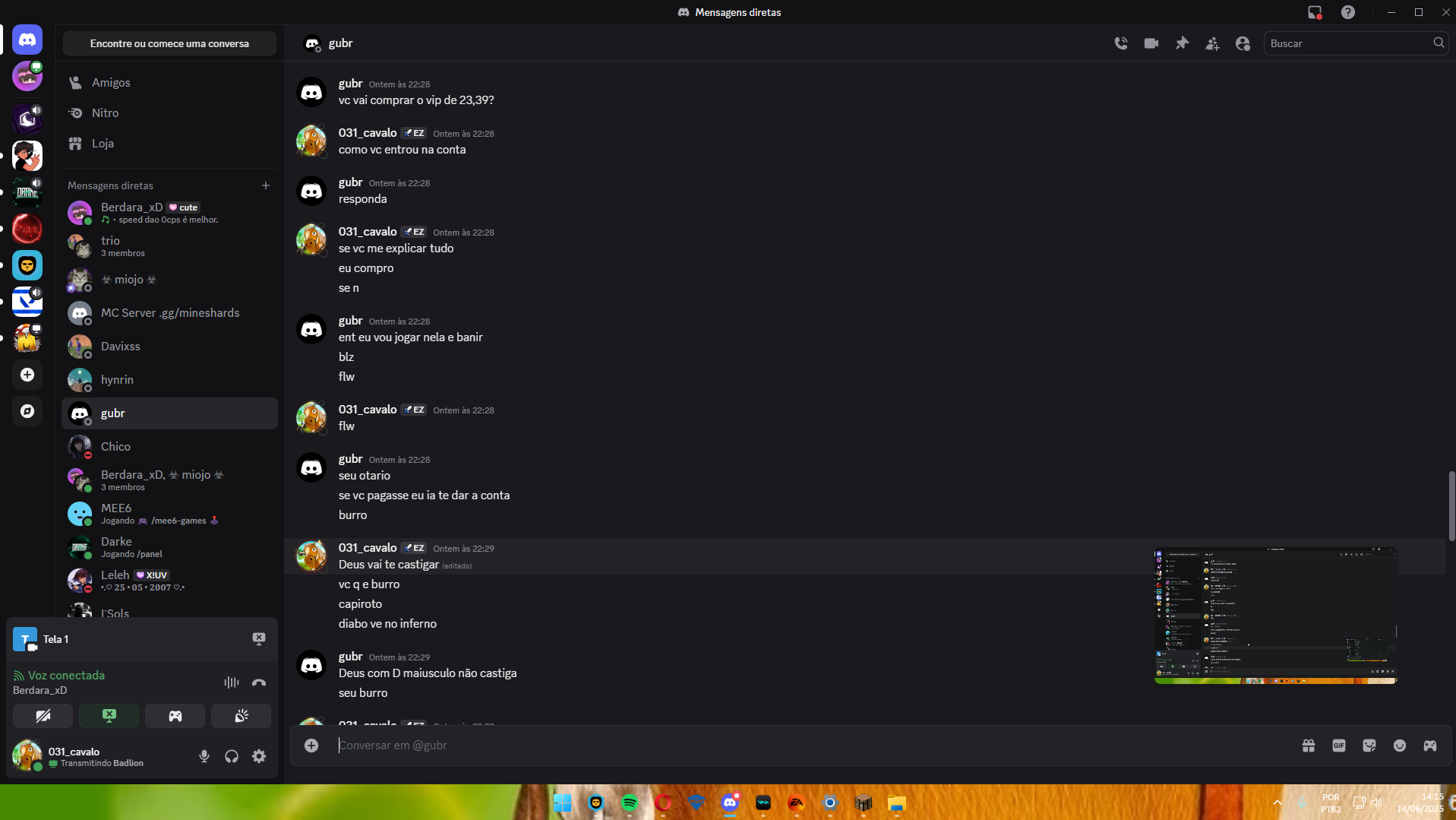This screenshot has width=1456, height=820.
Task: Toggle screen share in voice panel
Action: [109, 716]
